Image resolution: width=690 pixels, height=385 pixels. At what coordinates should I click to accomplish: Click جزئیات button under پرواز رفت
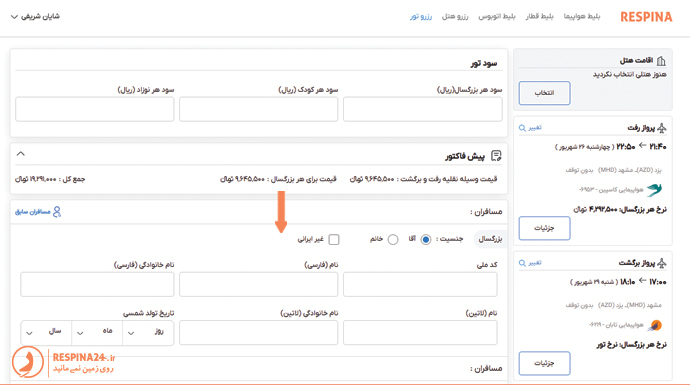coord(544,228)
